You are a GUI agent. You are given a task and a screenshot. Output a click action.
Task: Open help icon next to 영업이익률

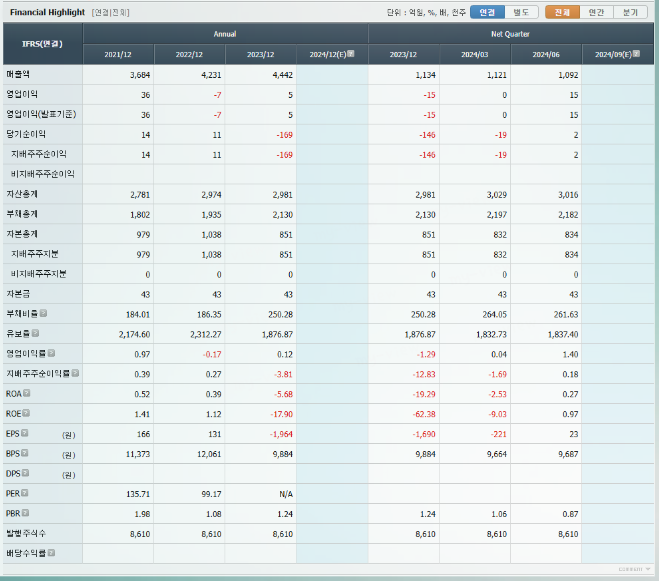coord(51,353)
